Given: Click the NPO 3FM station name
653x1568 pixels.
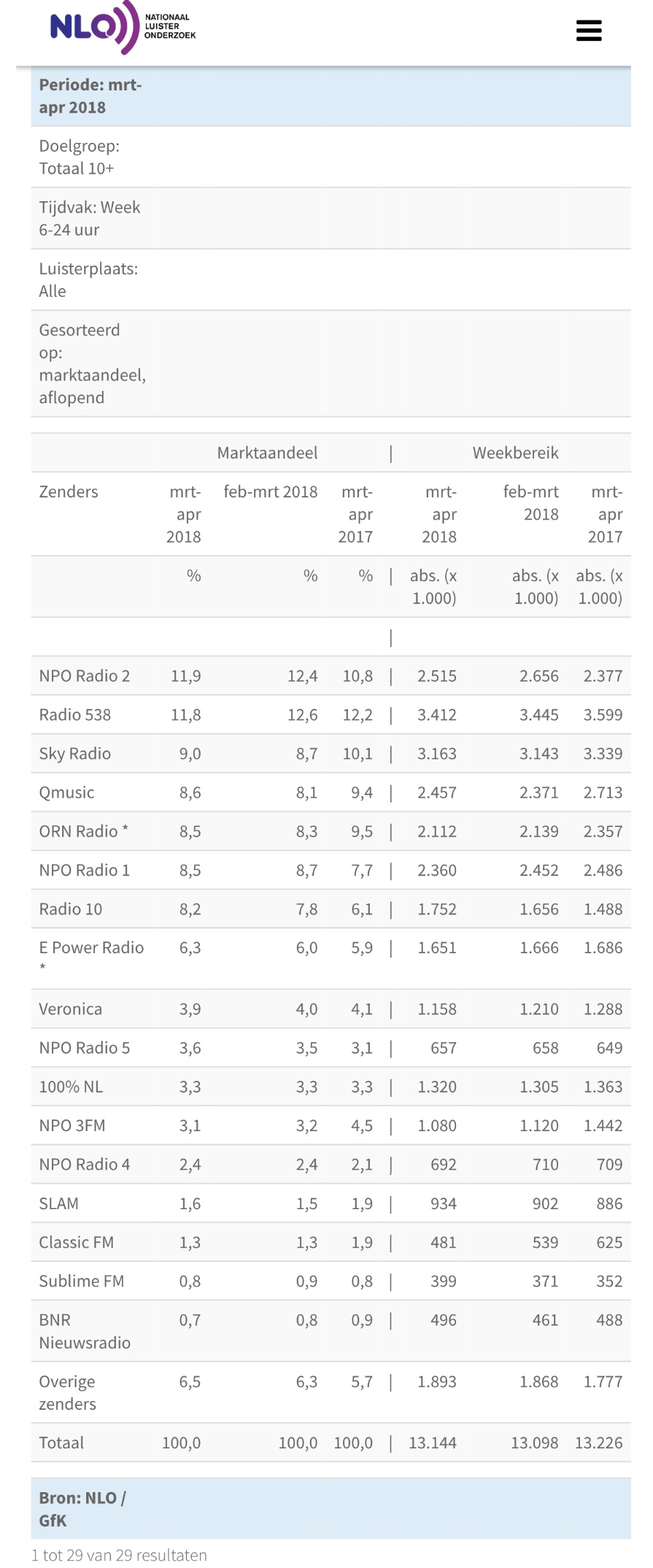Looking at the screenshot, I should click(72, 1126).
